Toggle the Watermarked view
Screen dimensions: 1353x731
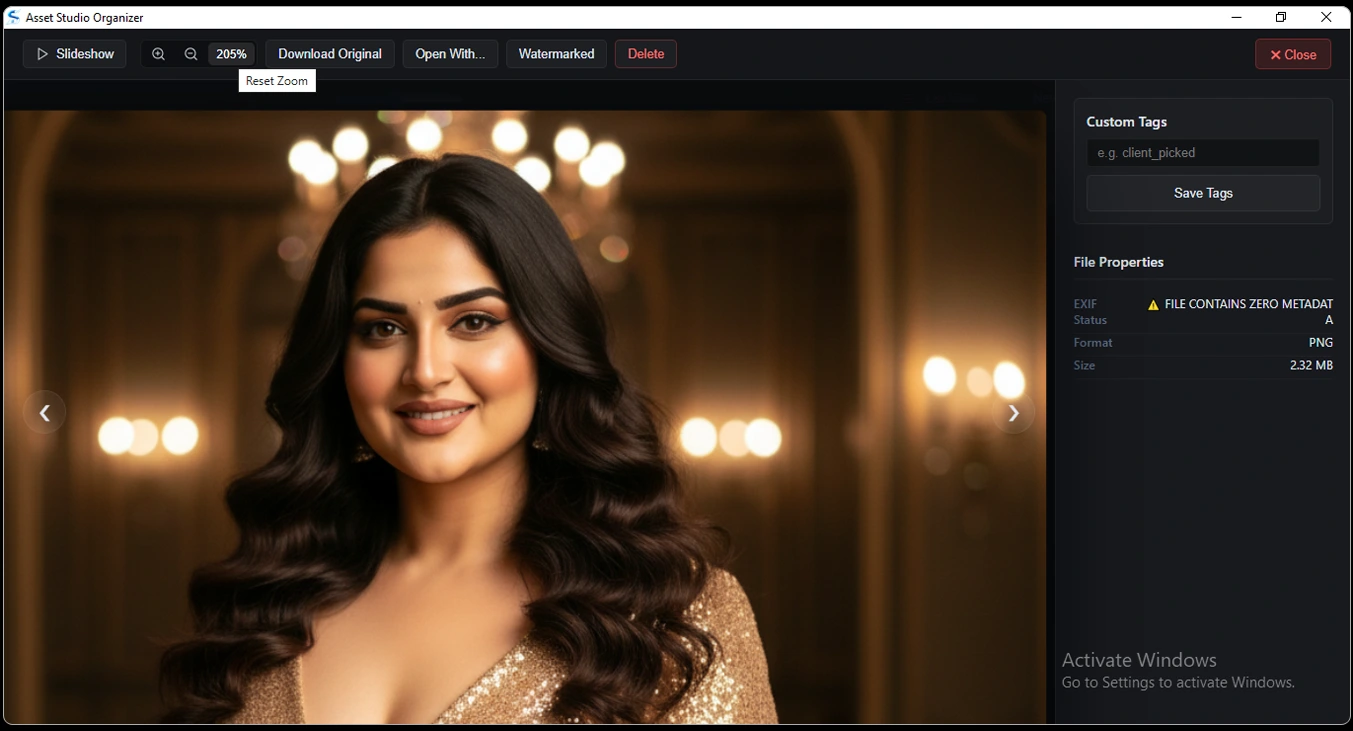coord(556,54)
